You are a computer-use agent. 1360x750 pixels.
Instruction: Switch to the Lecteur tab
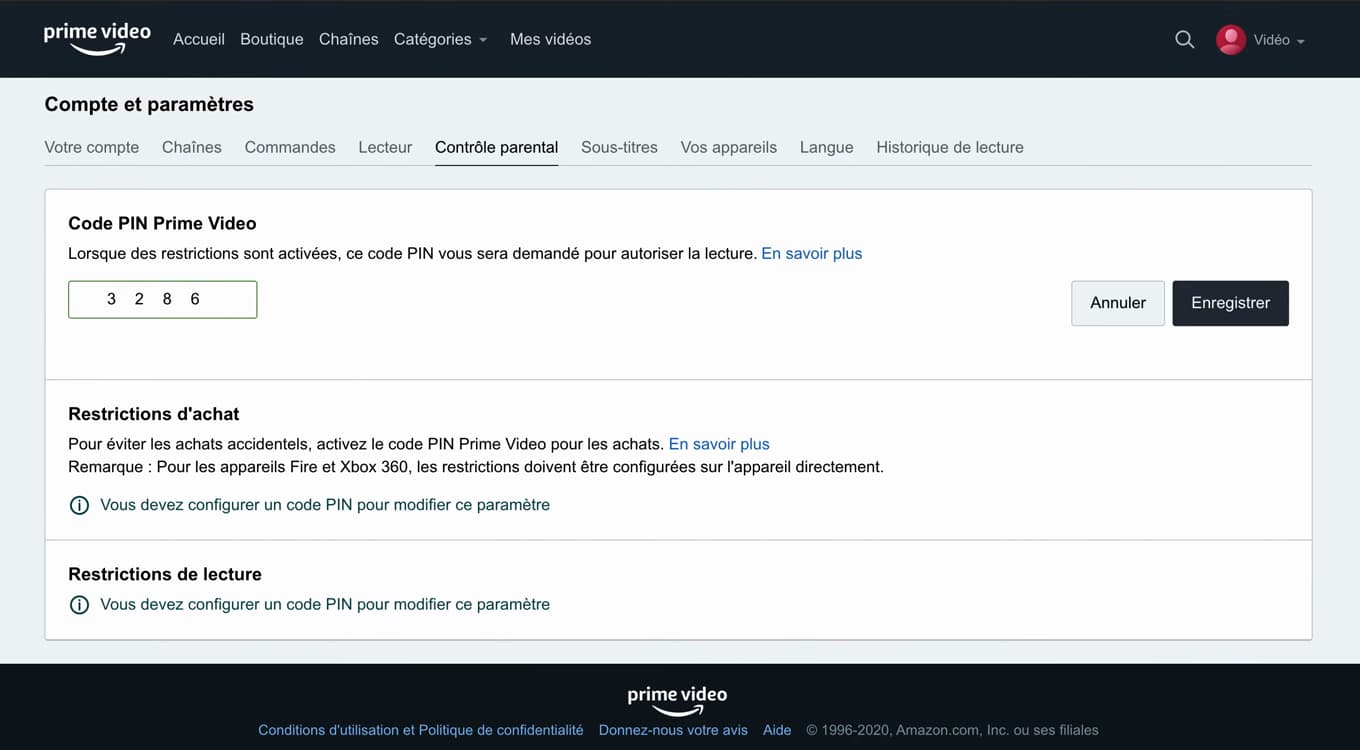(385, 147)
